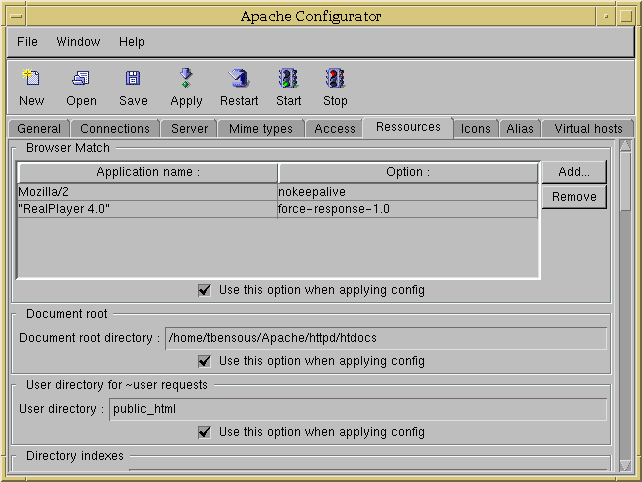Click the Add... button
642x482 pixels.
(x=574, y=172)
